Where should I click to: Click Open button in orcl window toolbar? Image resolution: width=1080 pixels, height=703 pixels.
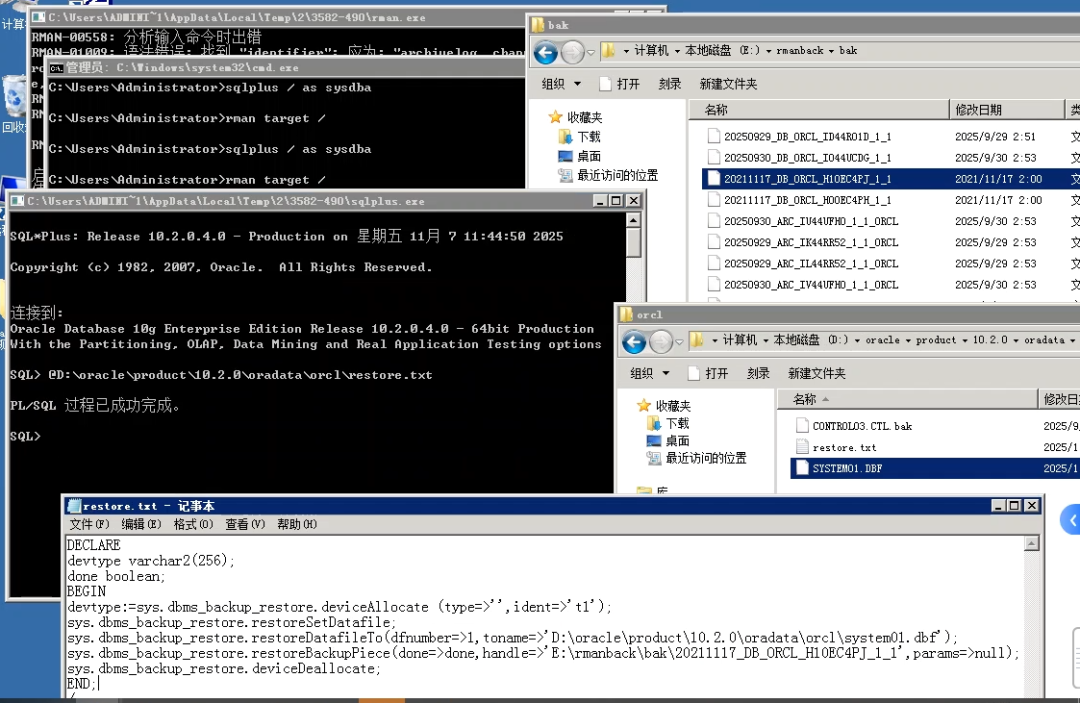point(708,373)
